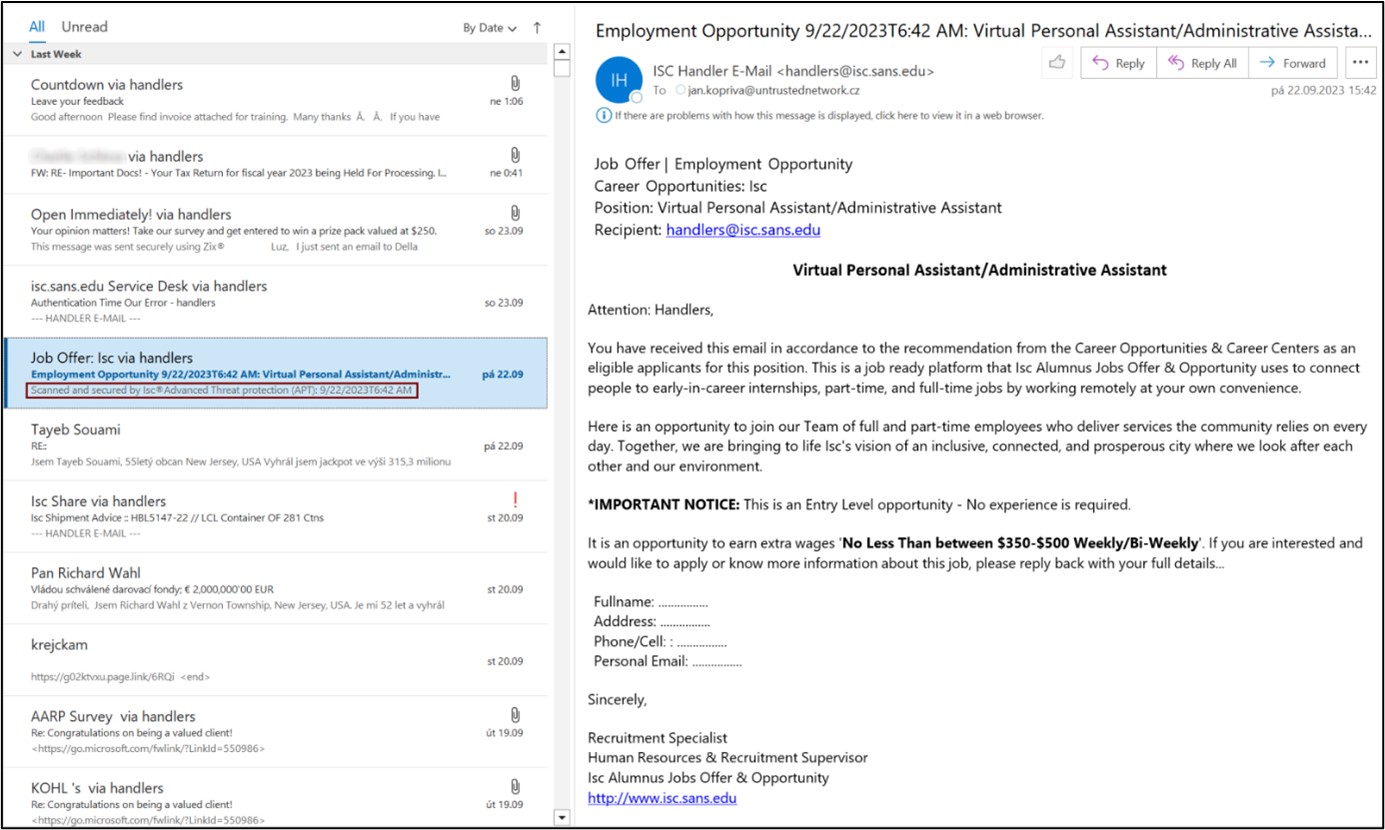
Task: Click the sort direction arrow icon
Action: point(537,28)
